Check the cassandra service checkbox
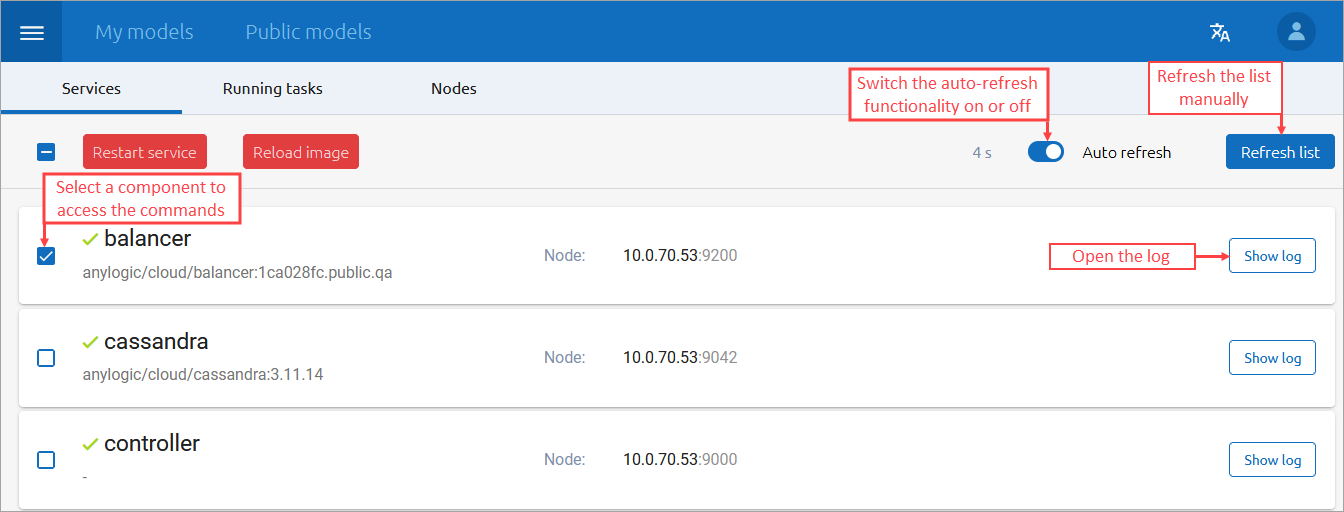The width and height of the screenshot is (1344, 512). coord(46,358)
